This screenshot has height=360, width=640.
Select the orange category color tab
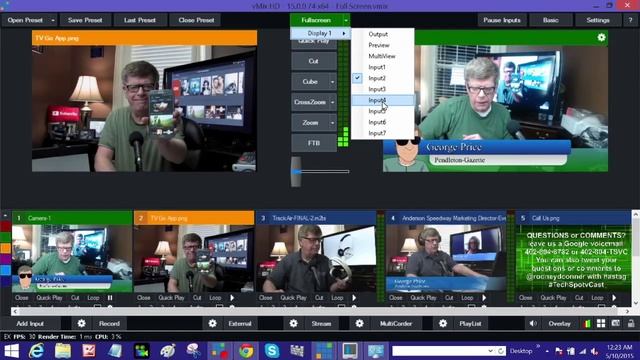click(x=5, y=248)
